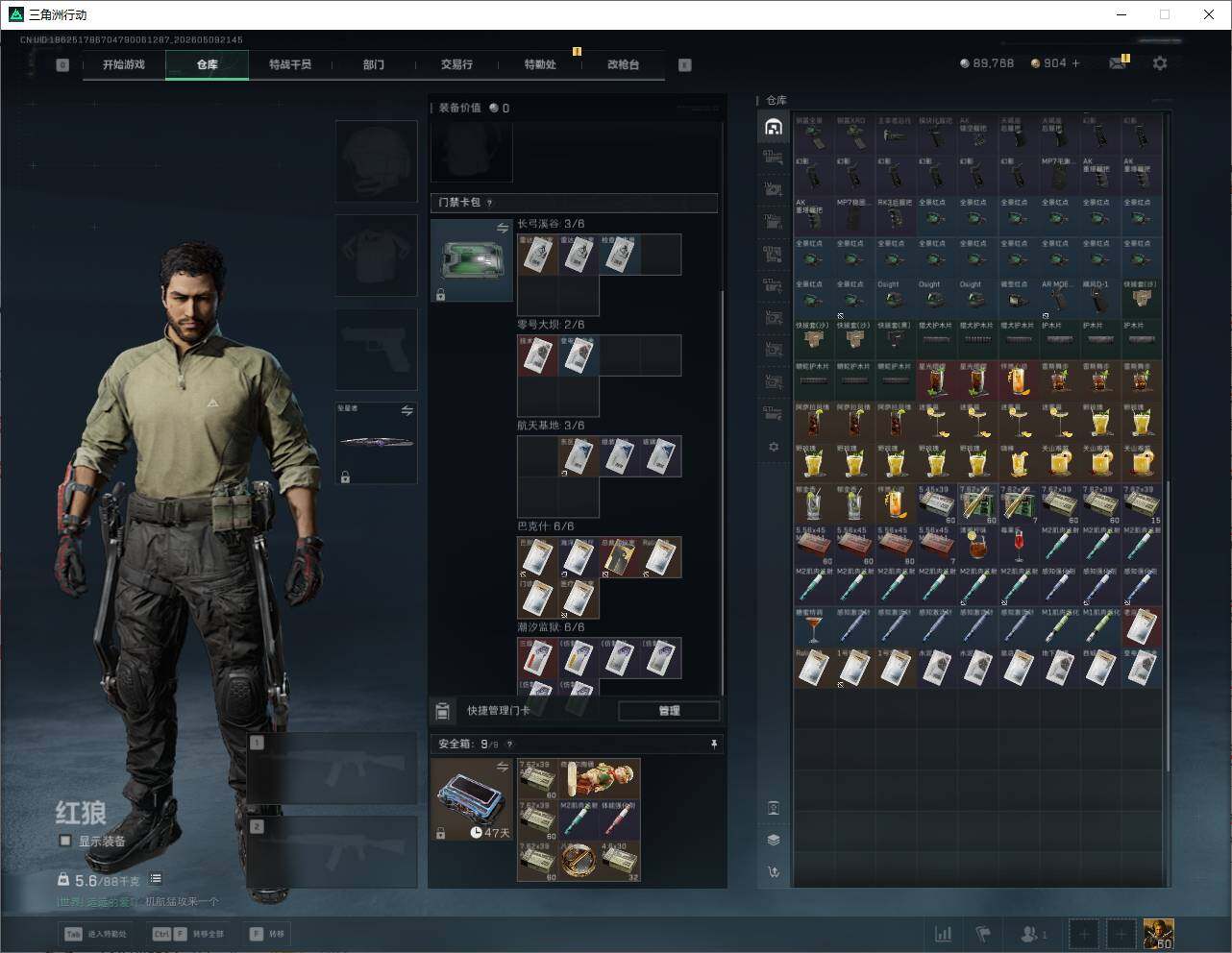
Task: Click the 进入特勤处 Tab hint button
Action: click(x=95, y=934)
